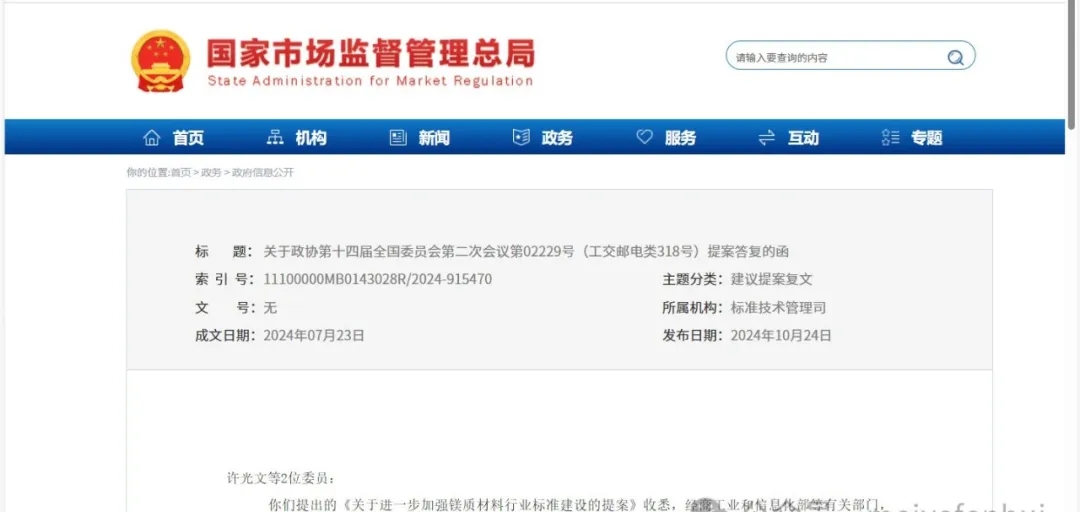Open the 首页 navigation menu item

pos(188,138)
